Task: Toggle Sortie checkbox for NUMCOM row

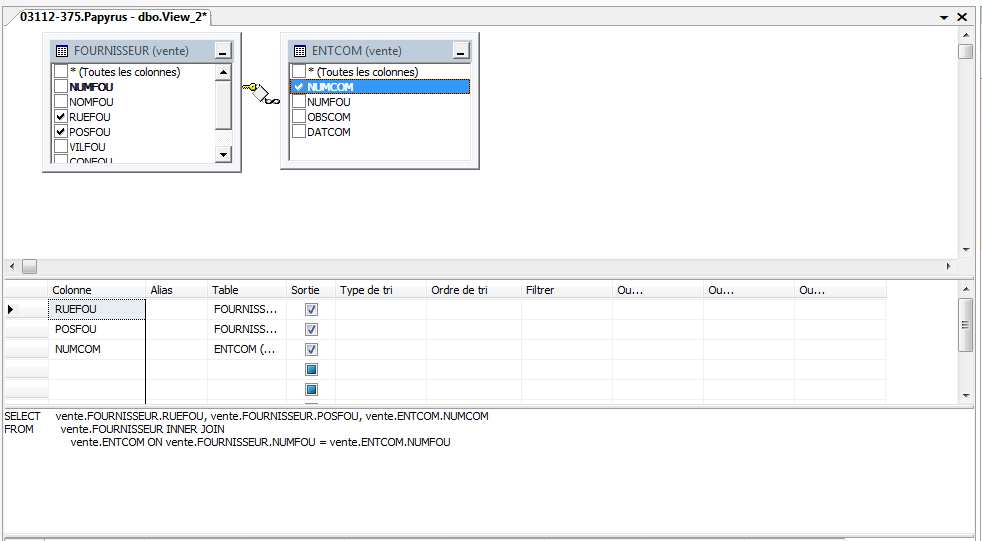Action: [x=310, y=349]
